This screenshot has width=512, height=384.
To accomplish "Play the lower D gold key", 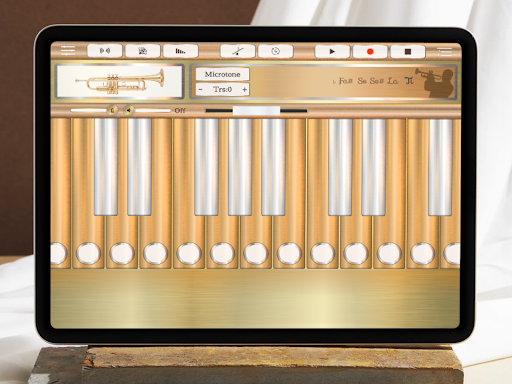I will coord(122,240).
